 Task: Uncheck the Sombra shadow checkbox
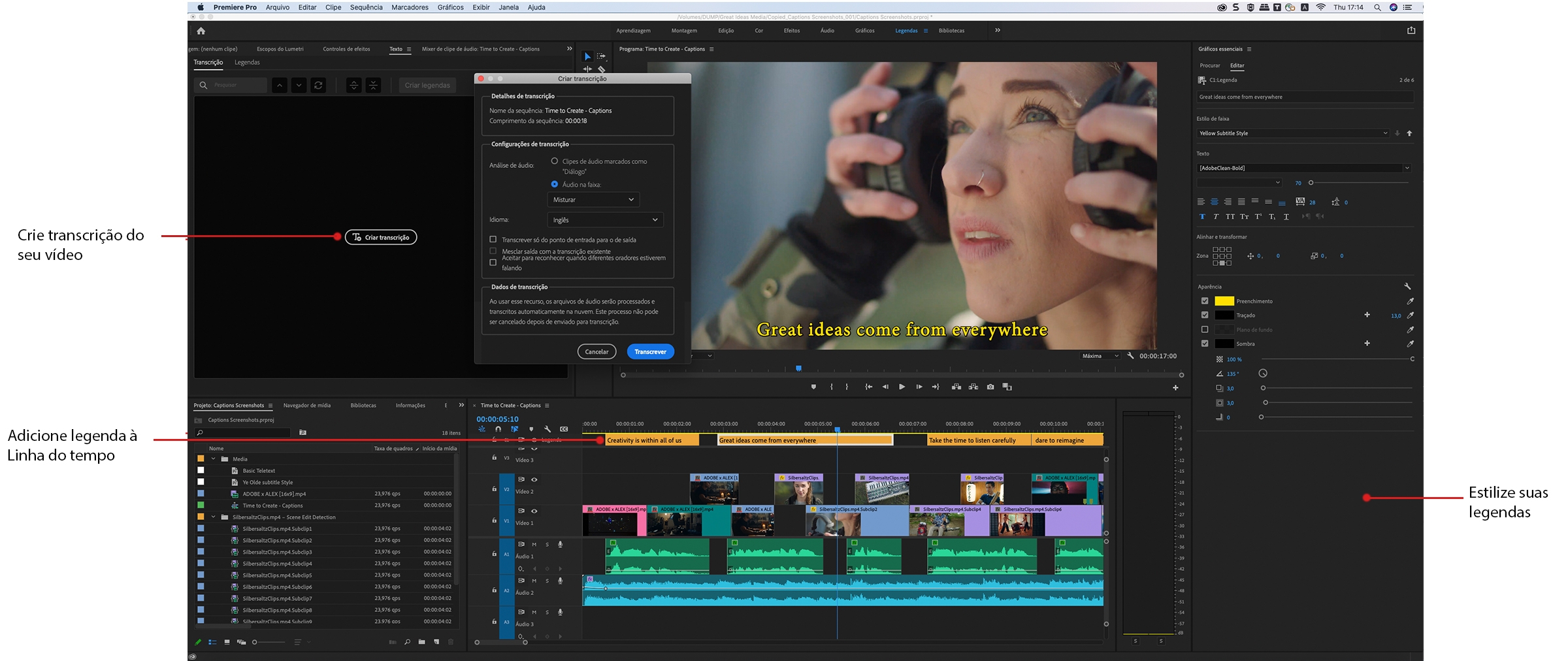click(x=1205, y=344)
